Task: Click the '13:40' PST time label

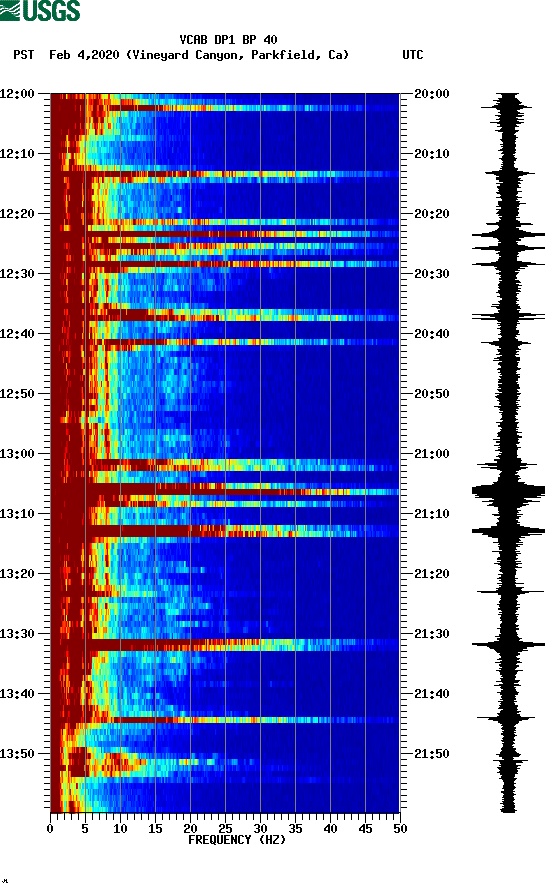Action: click(18, 693)
